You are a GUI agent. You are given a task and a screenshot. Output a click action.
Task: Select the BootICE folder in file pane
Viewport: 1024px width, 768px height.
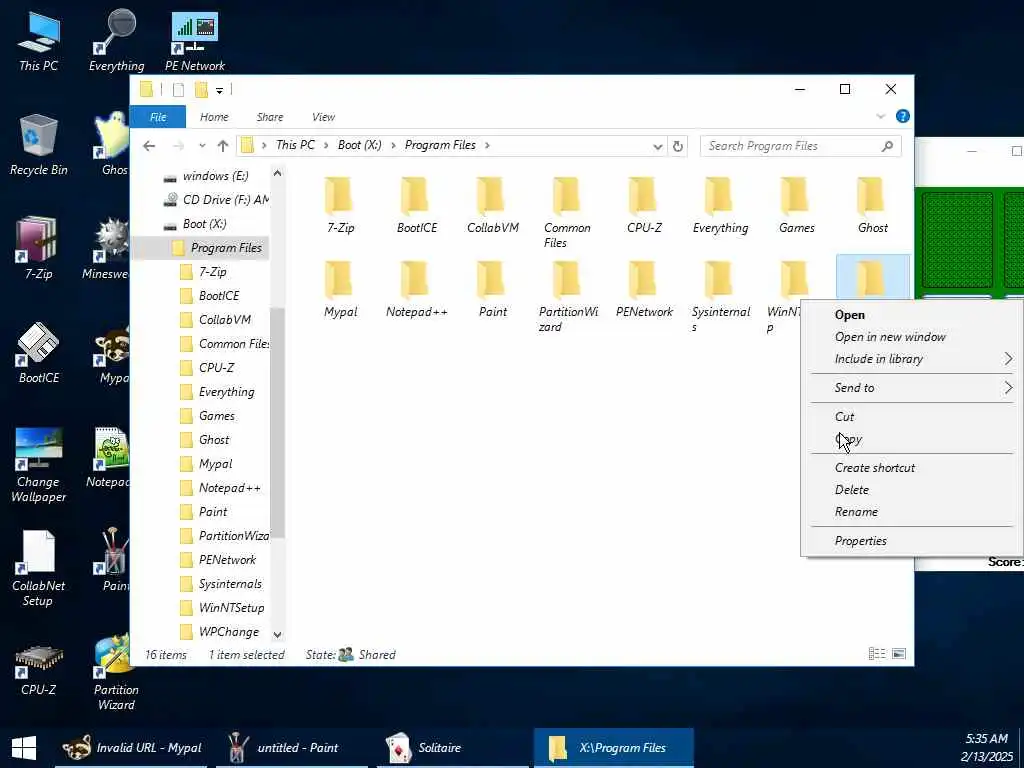click(x=417, y=205)
